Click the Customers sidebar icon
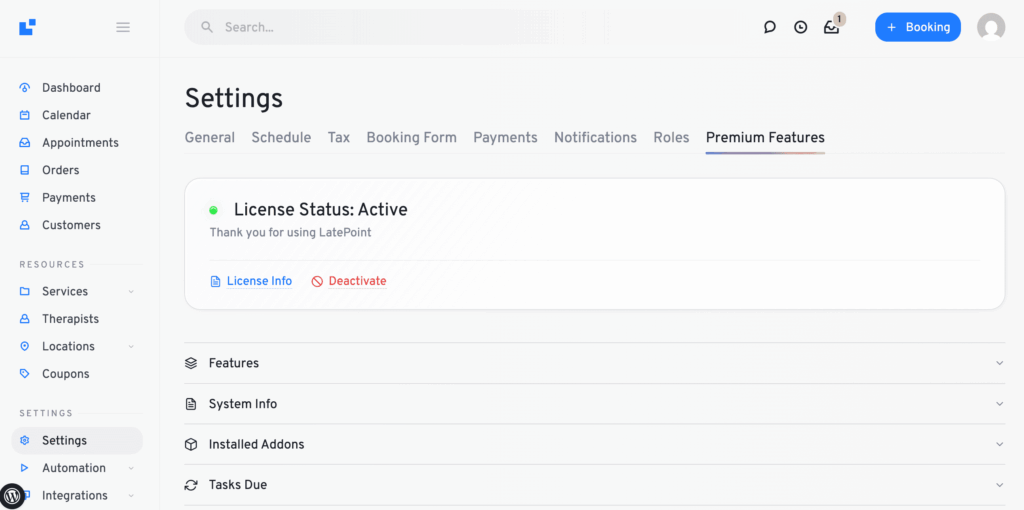Screen dimensions: 1024x510 (x=25, y=225)
